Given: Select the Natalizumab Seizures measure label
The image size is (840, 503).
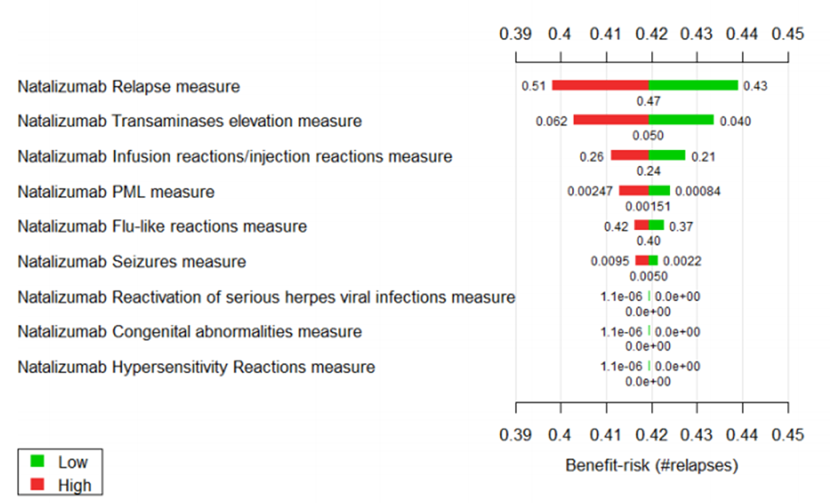Looking at the screenshot, I should point(131,262).
